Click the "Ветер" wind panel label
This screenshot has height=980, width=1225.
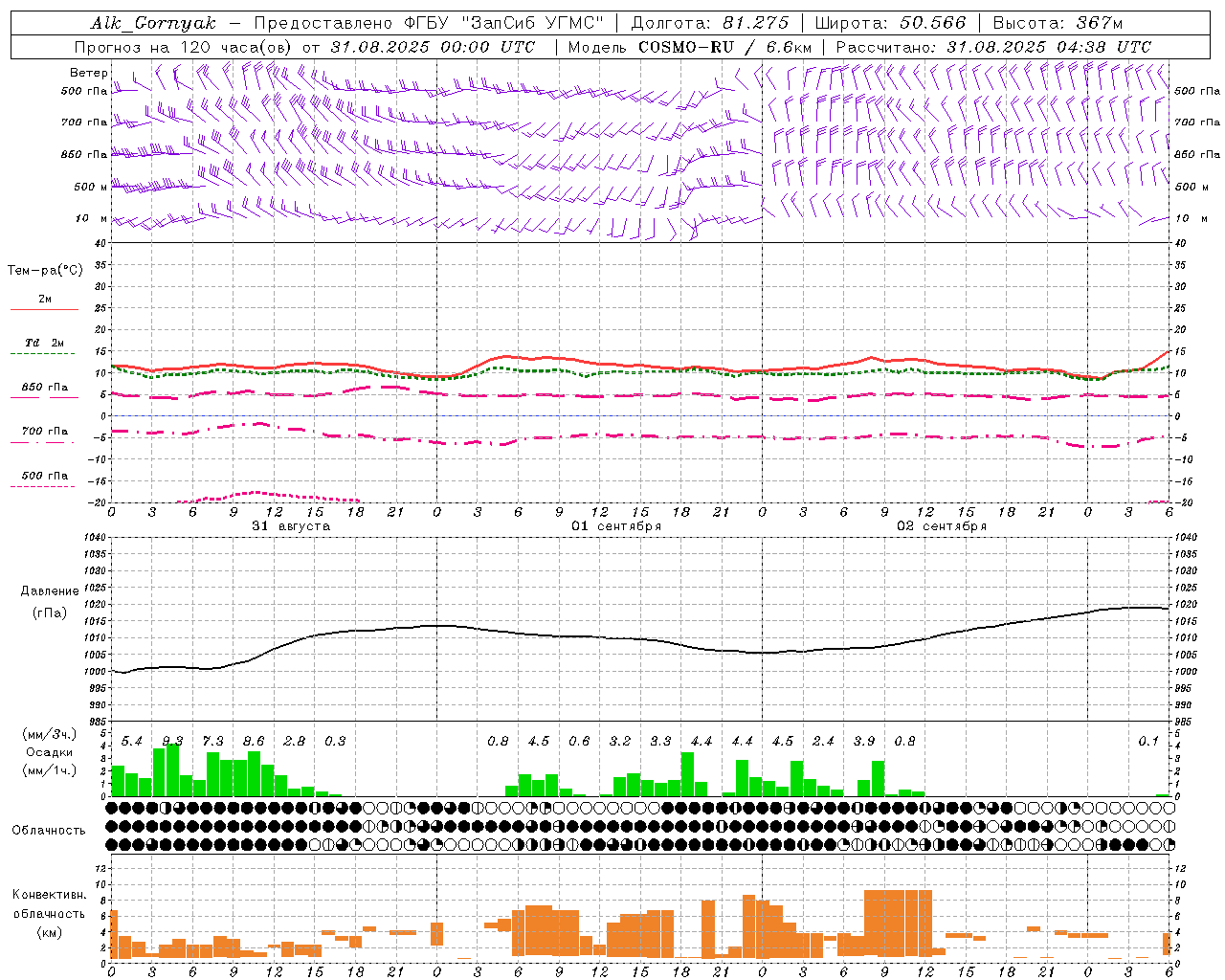[x=88, y=73]
